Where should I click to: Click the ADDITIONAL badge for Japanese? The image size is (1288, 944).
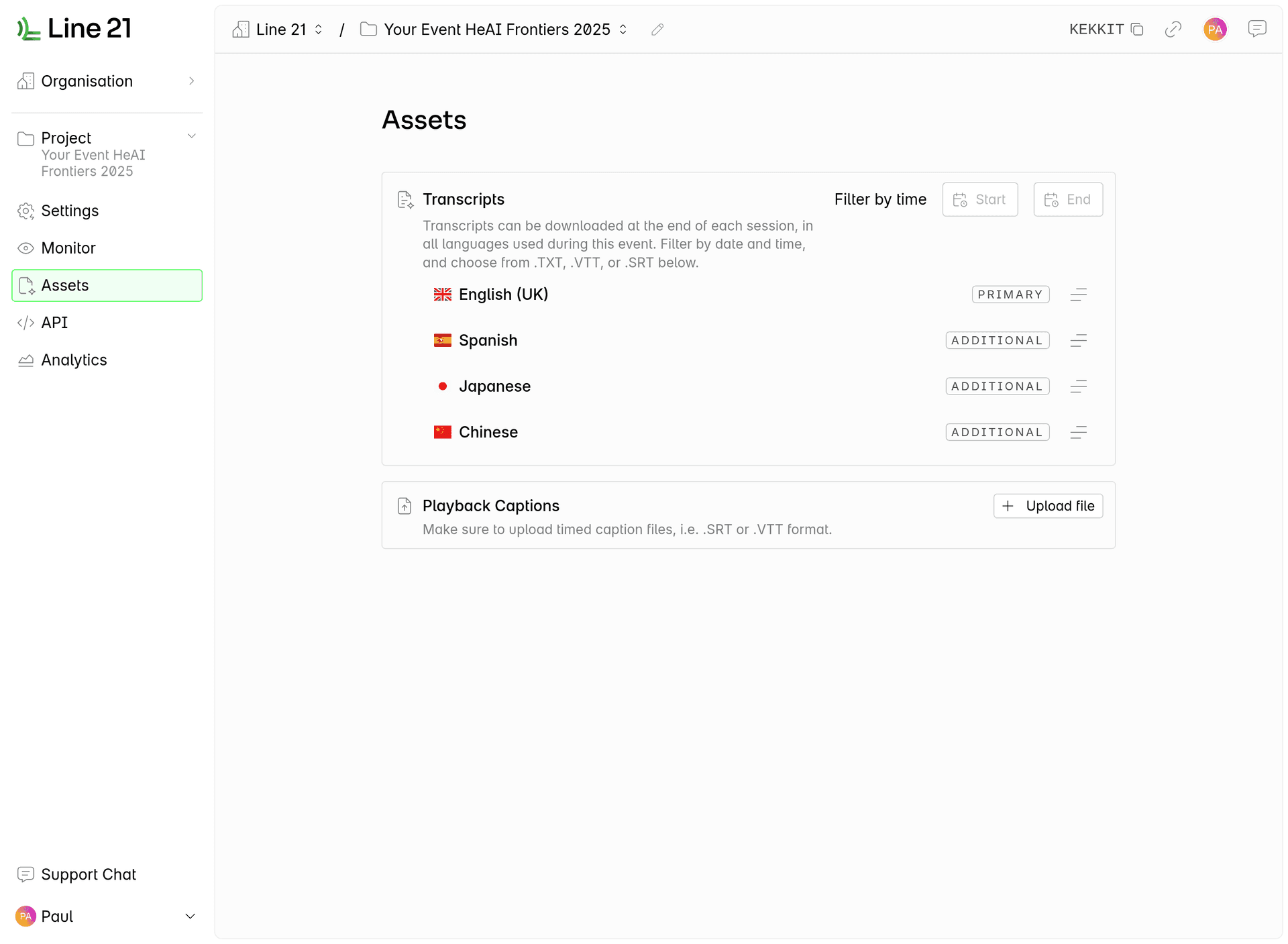tap(998, 386)
